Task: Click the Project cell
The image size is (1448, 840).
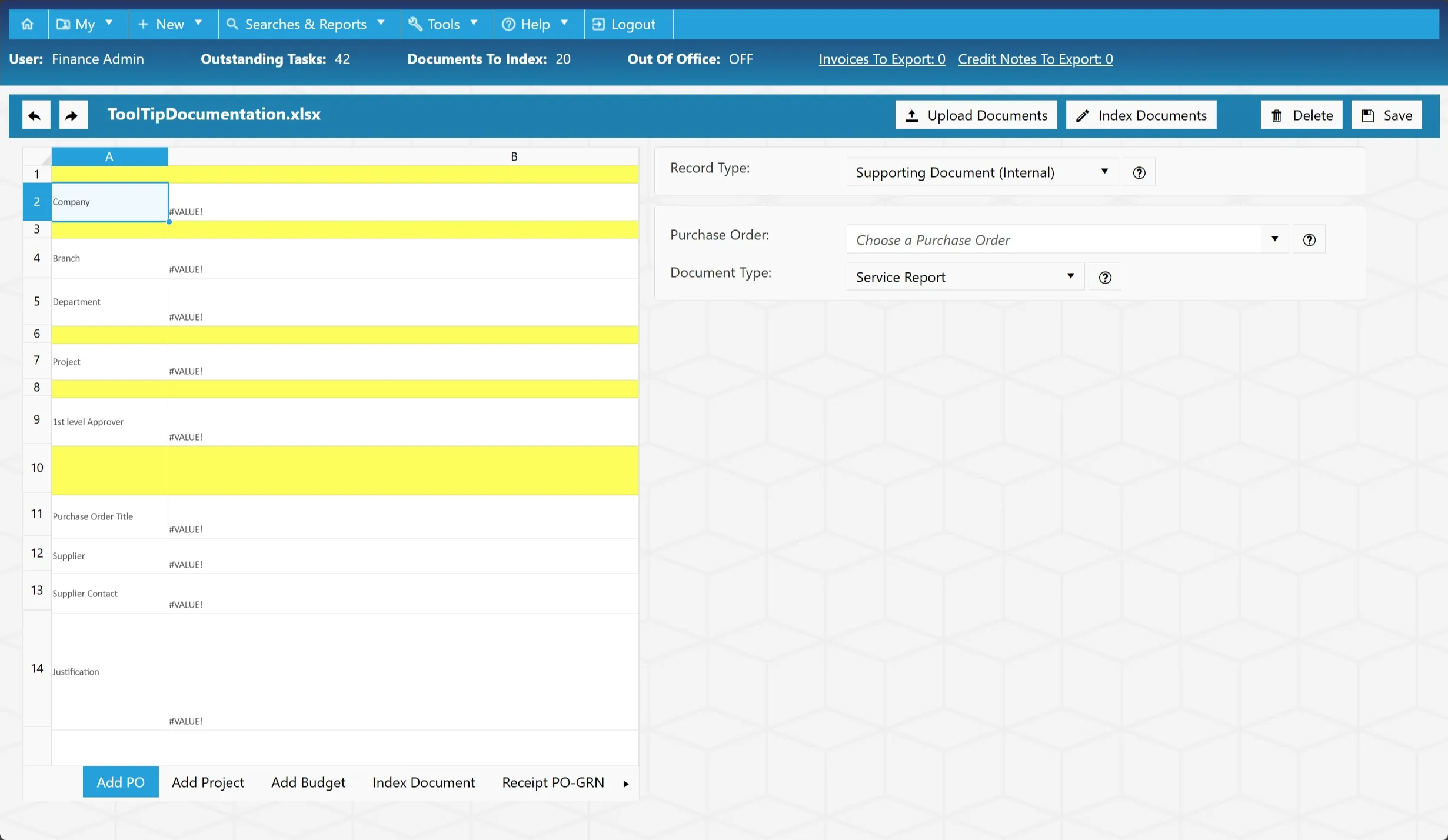Action: tap(109, 362)
